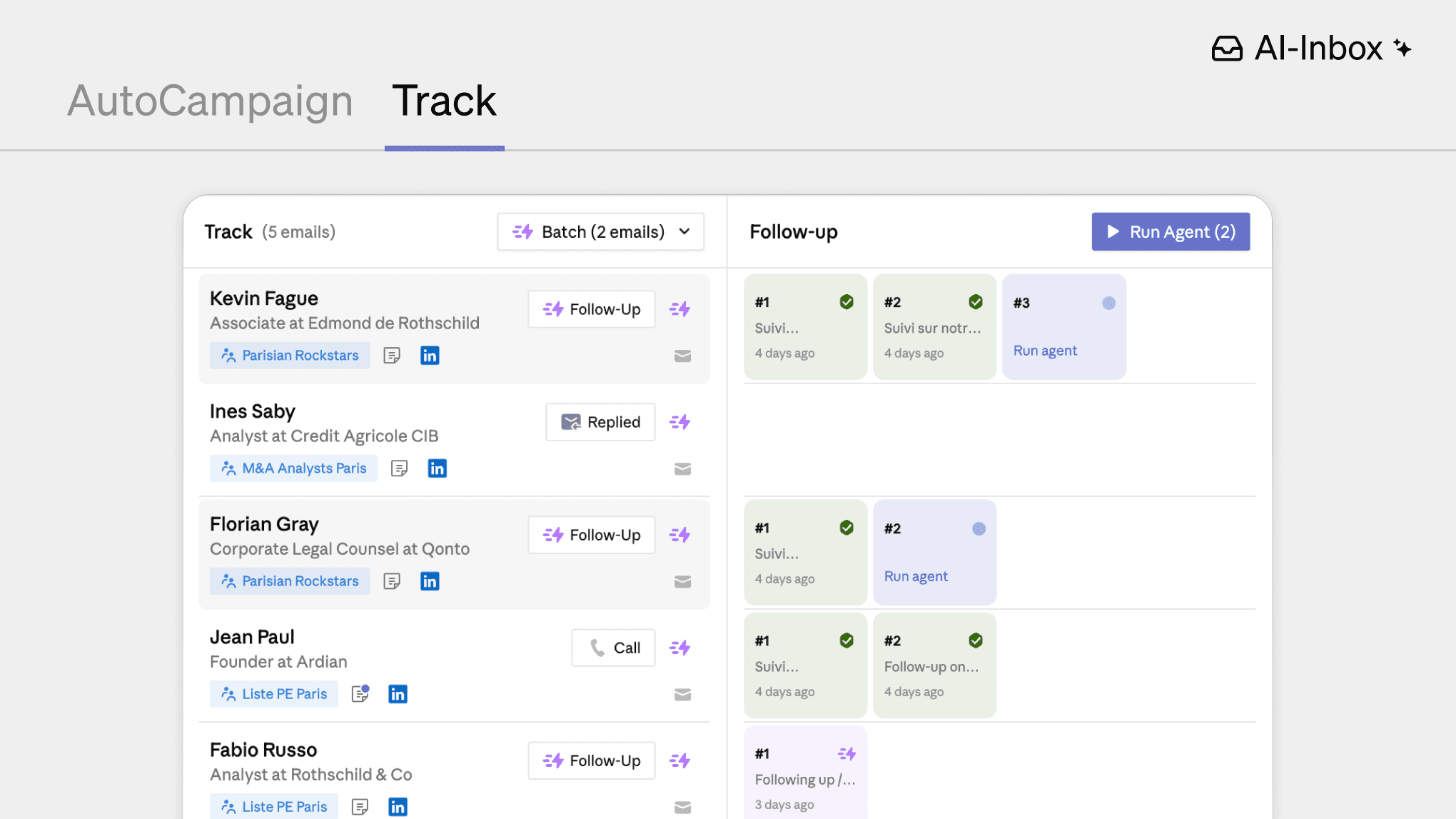Screen dimensions: 1456x819
Task: Click the notes icon next to Ines Saby
Action: point(398,468)
